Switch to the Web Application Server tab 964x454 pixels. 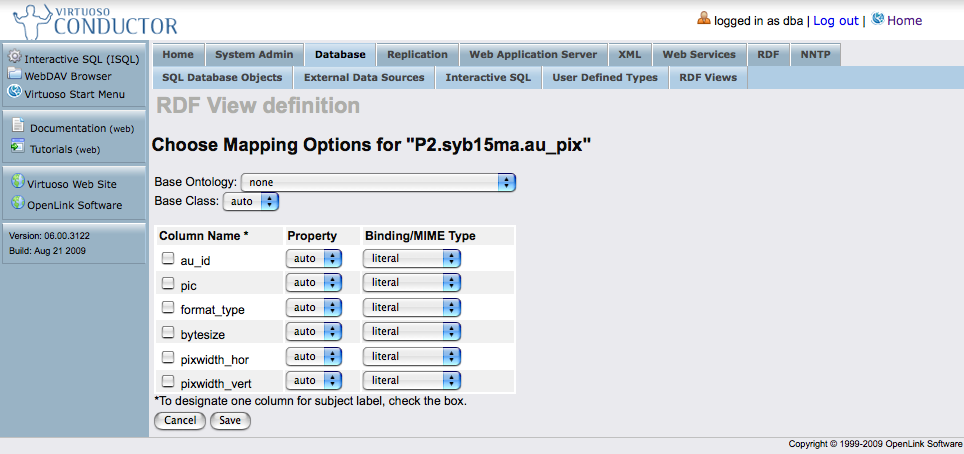click(533, 54)
